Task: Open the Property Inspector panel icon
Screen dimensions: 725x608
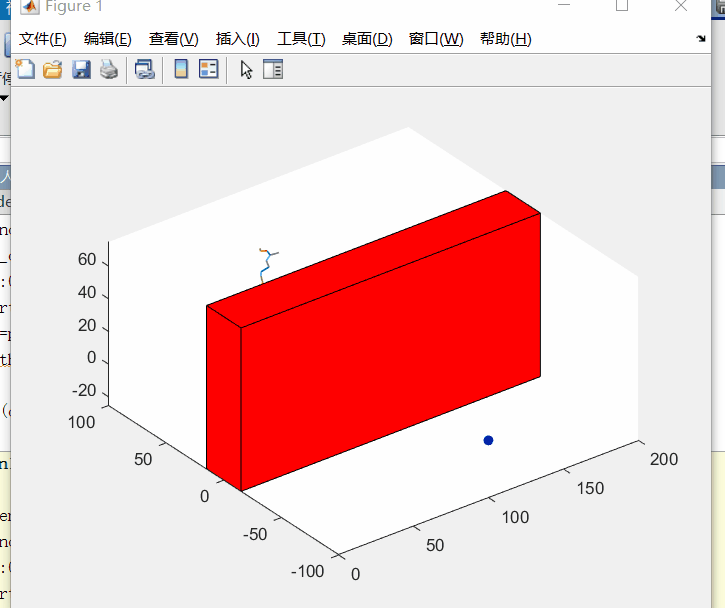Action: click(273, 70)
